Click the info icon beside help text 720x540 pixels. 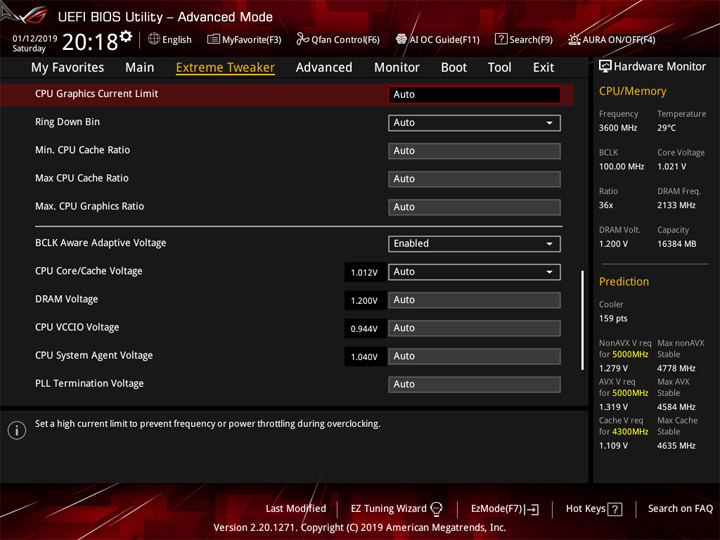(x=17, y=430)
